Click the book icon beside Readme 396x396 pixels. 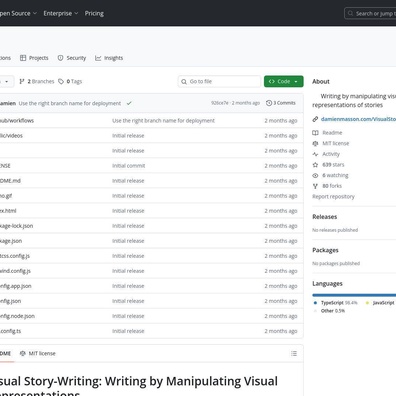[315, 133]
